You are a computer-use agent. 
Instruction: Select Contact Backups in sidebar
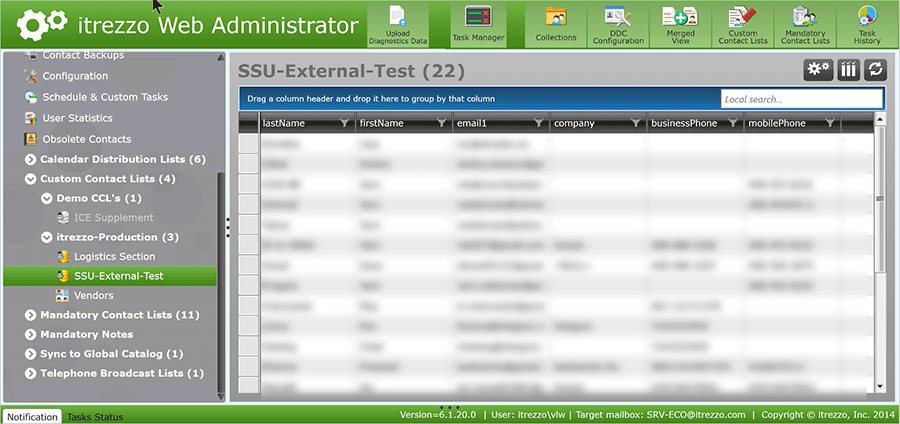pos(83,55)
